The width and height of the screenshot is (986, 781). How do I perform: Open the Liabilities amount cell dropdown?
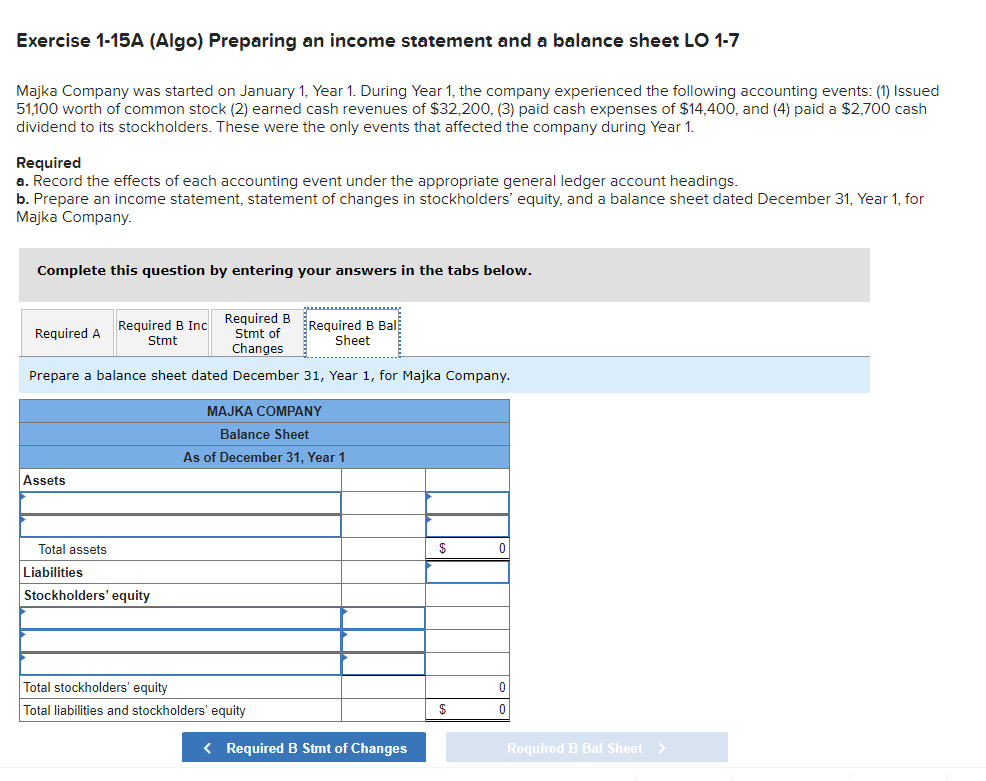pos(467,571)
